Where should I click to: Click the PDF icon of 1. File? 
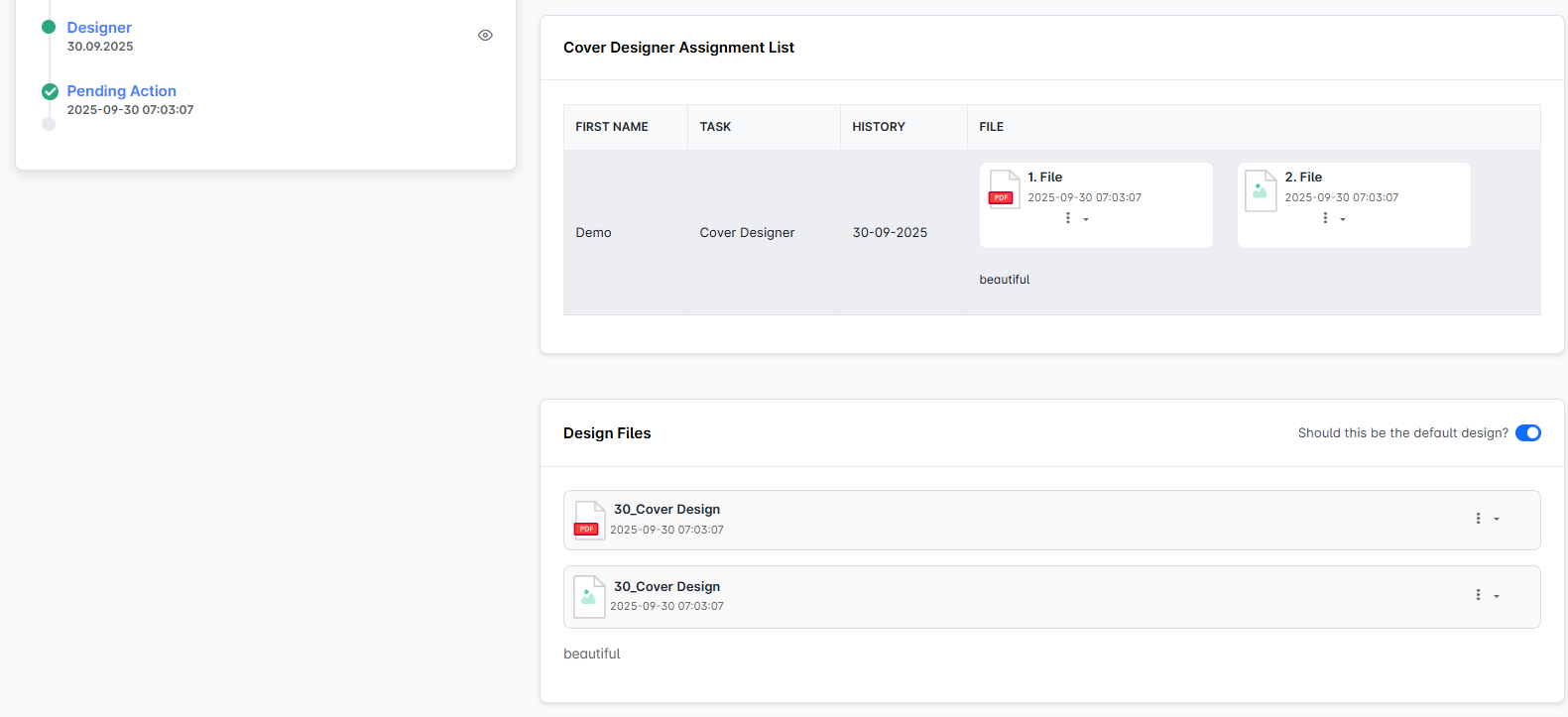click(1004, 189)
